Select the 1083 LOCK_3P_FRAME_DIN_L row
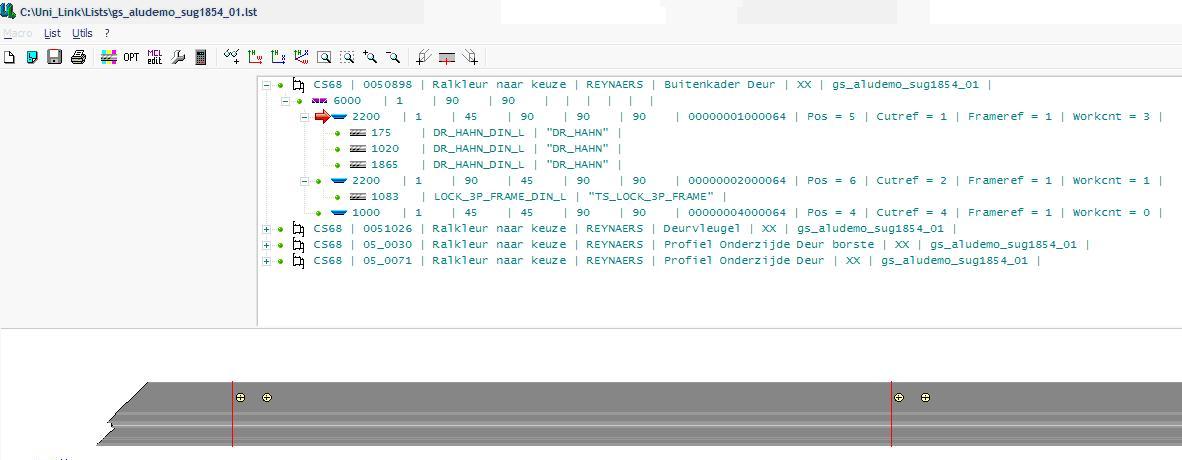1182x460 pixels. coord(549,196)
